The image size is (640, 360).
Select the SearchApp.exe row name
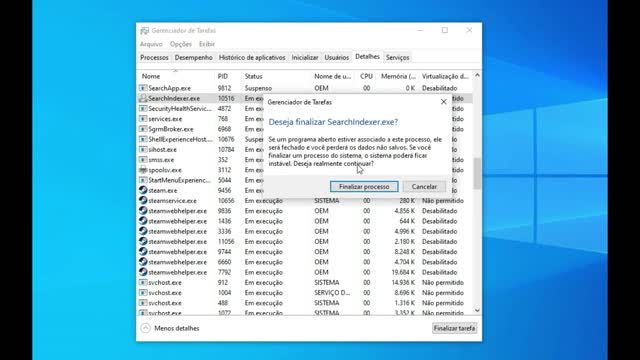click(x=169, y=88)
